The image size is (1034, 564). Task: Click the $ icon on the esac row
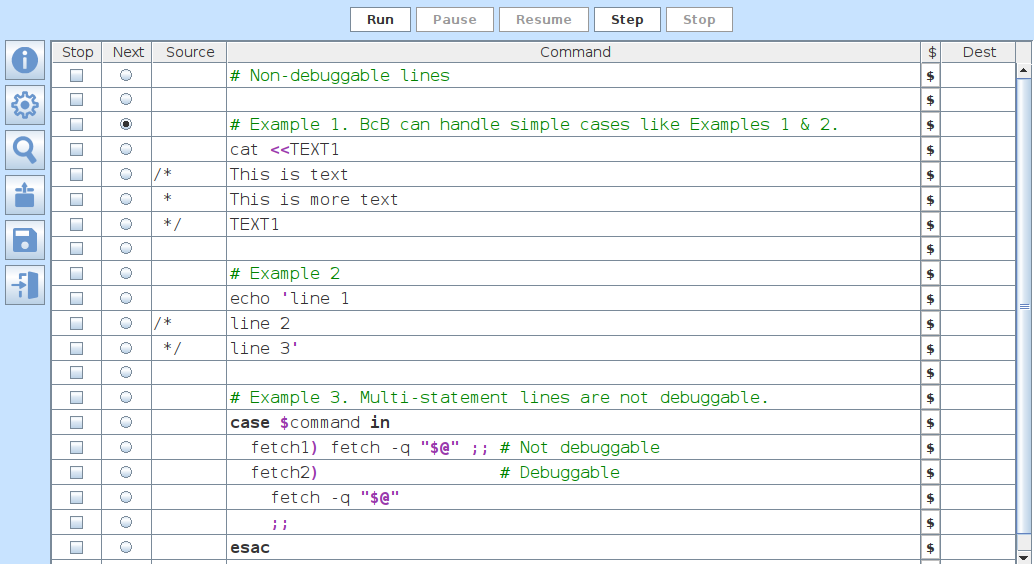coord(930,548)
